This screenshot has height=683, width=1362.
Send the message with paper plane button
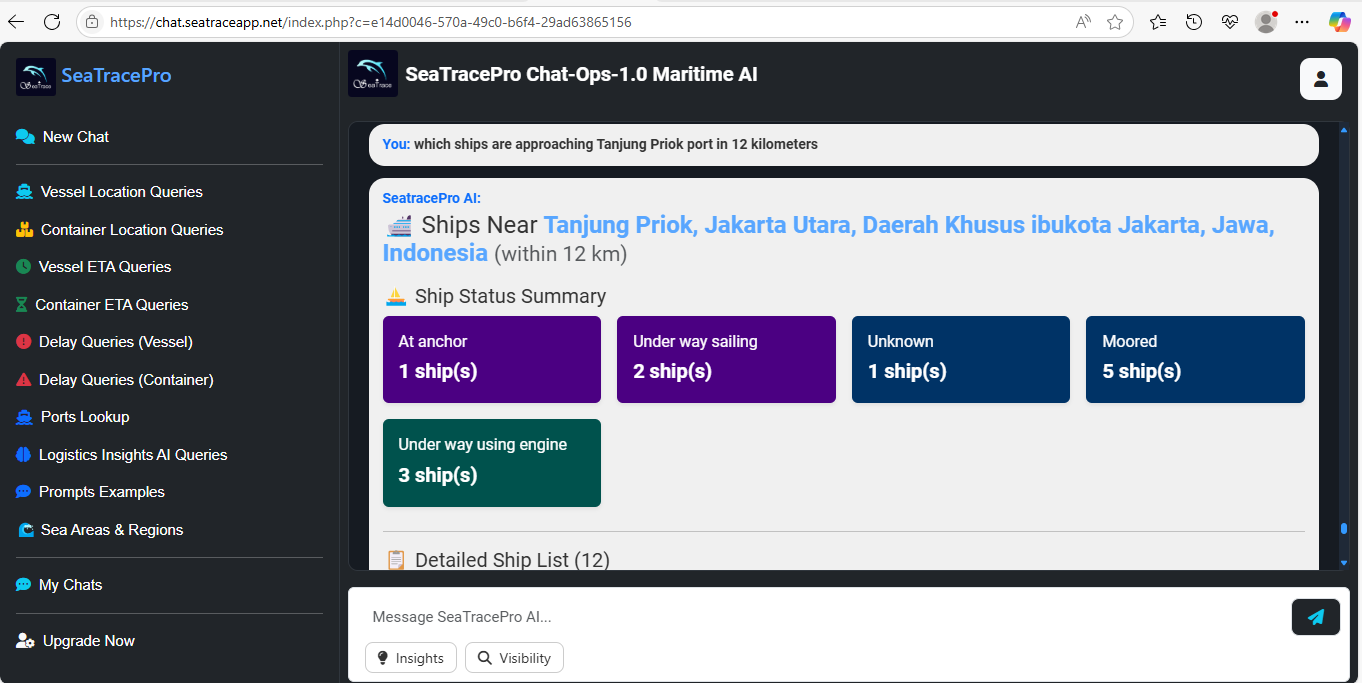click(x=1316, y=617)
